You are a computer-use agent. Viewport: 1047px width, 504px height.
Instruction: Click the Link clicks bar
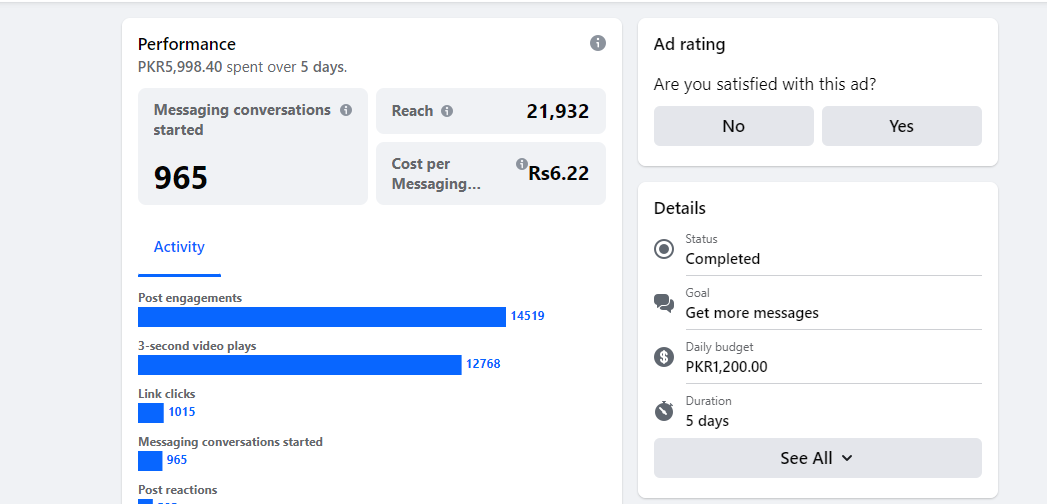tap(151, 412)
